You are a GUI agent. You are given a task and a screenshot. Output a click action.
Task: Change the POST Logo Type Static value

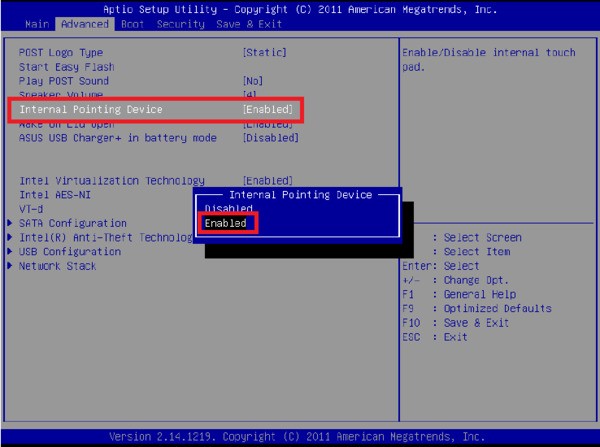[264, 52]
